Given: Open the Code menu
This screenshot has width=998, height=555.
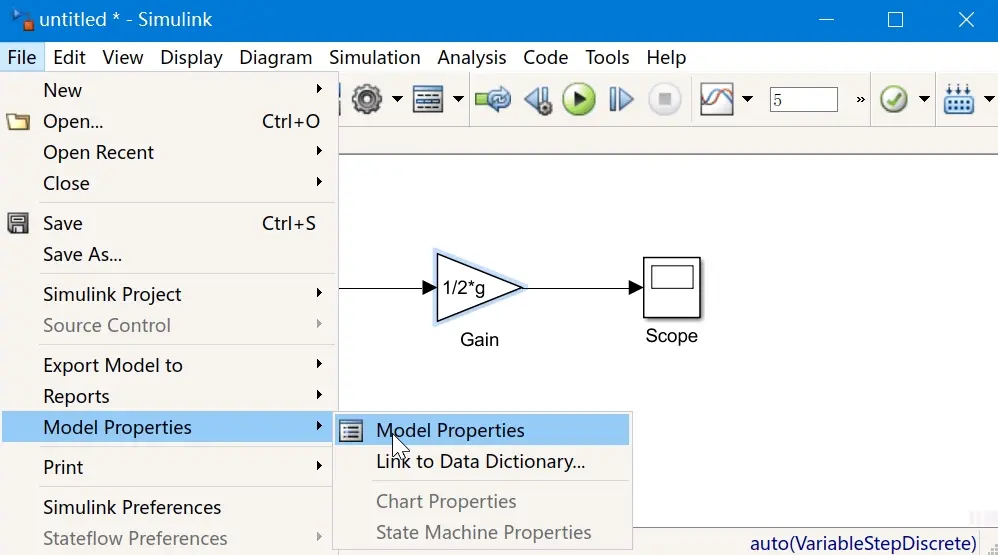Looking at the screenshot, I should tap(545, 57).
